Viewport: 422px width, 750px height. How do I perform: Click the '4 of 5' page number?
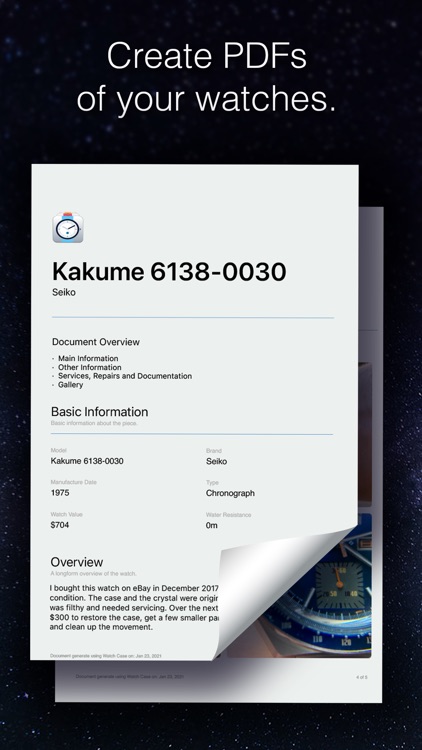point(362,677)
